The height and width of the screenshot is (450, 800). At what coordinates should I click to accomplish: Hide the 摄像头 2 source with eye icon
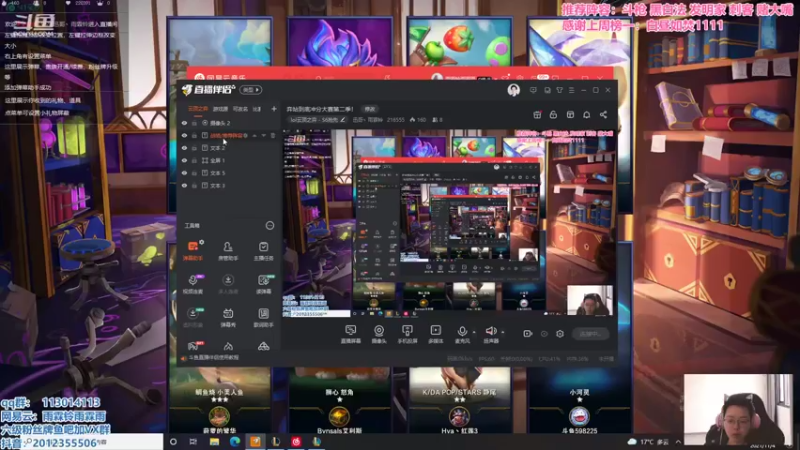185,123
